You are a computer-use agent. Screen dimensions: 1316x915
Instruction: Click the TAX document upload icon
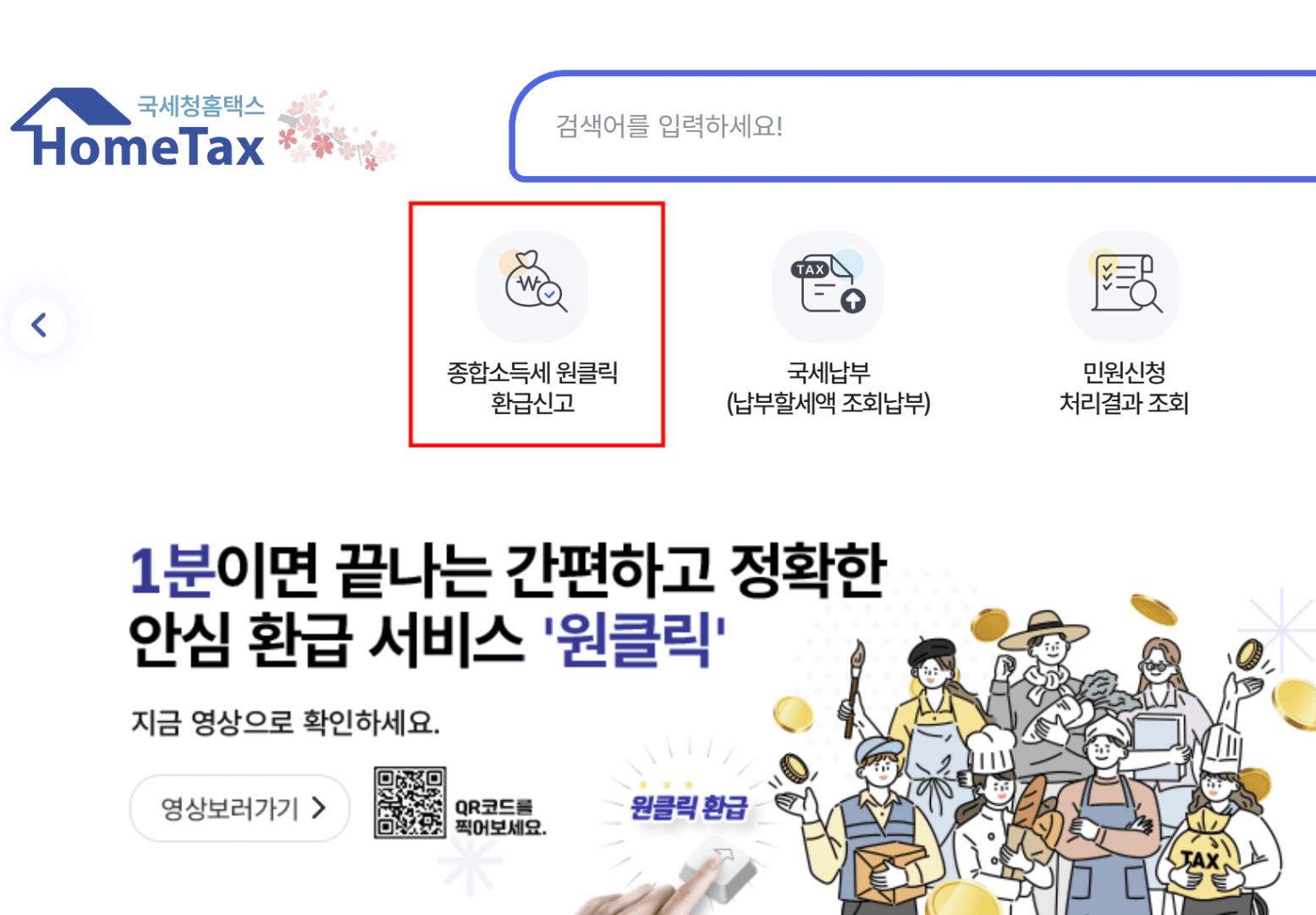(x=828, y=286)
